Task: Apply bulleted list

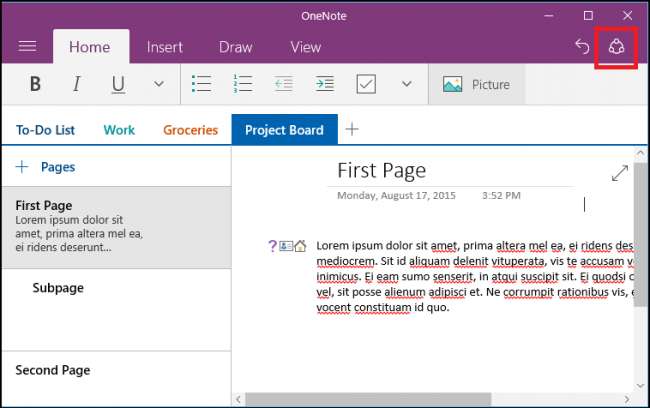Action: [201, 85]
